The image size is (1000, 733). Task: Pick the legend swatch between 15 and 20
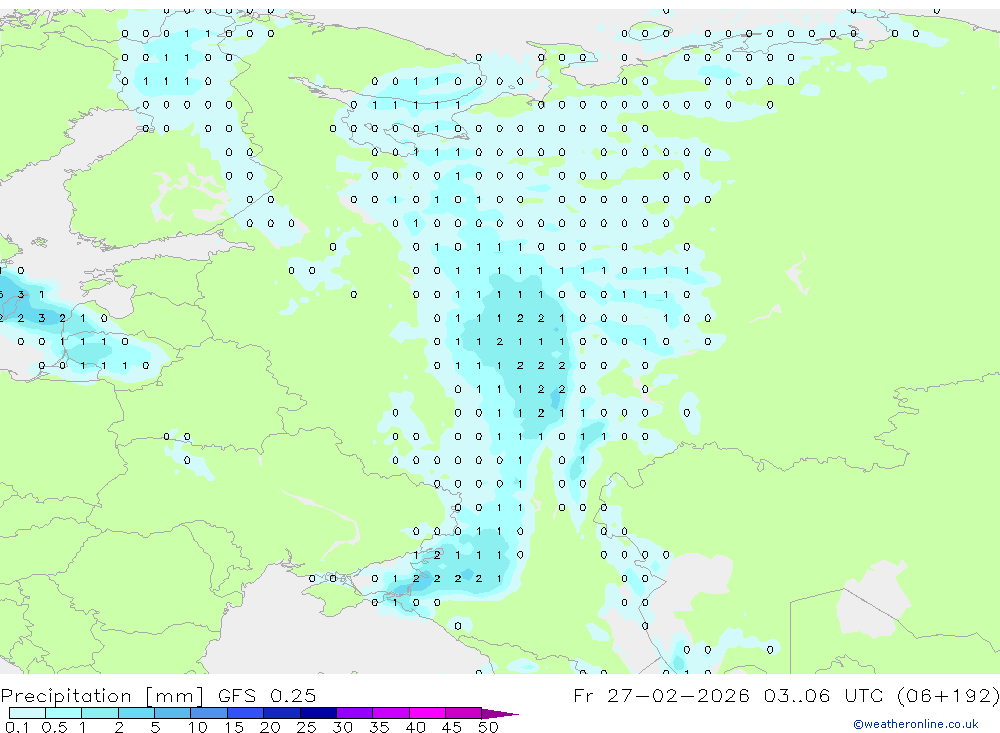pyautogui.click(x=246, y=713)
